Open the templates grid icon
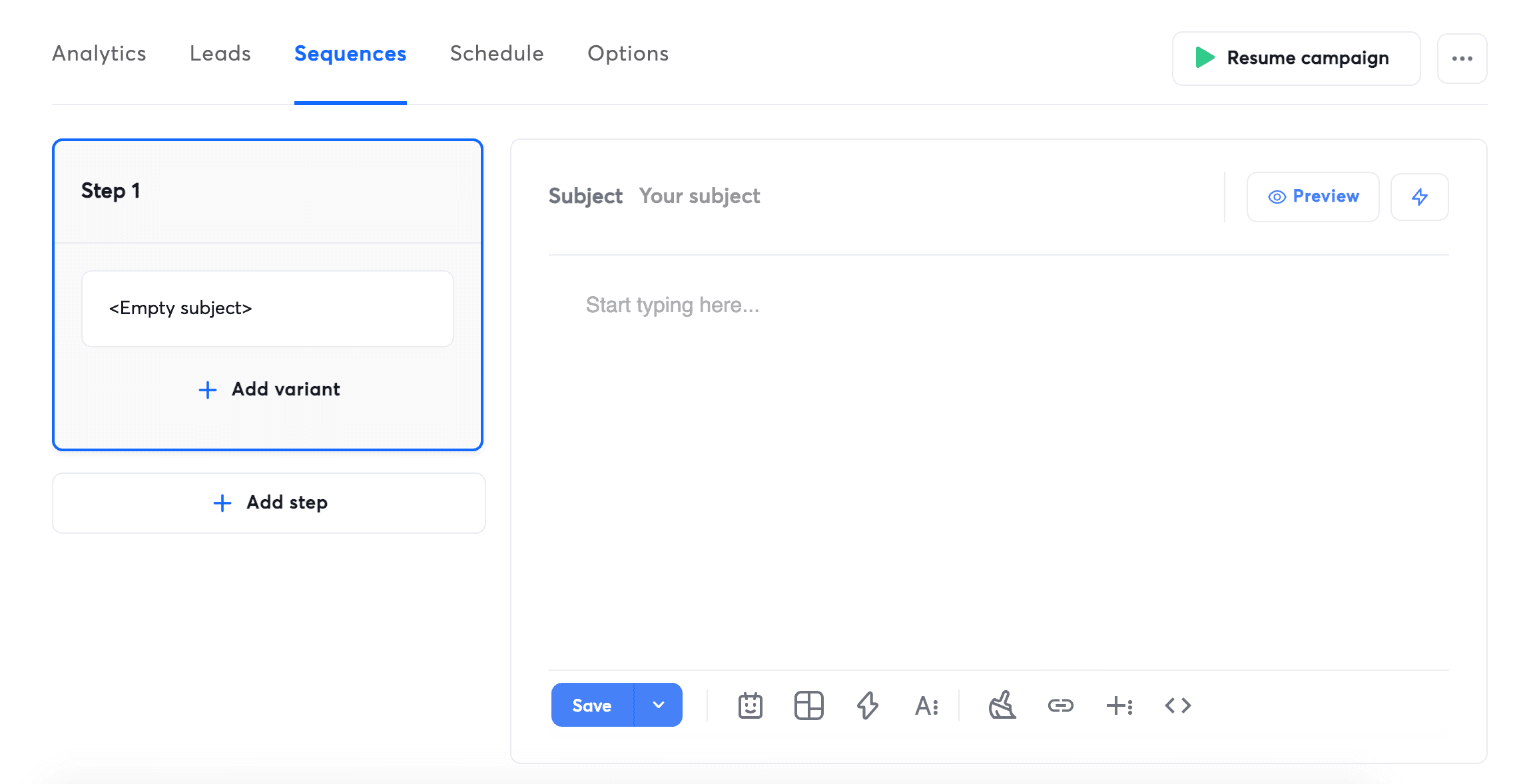The image size is (1533, 784). point(808,705)
